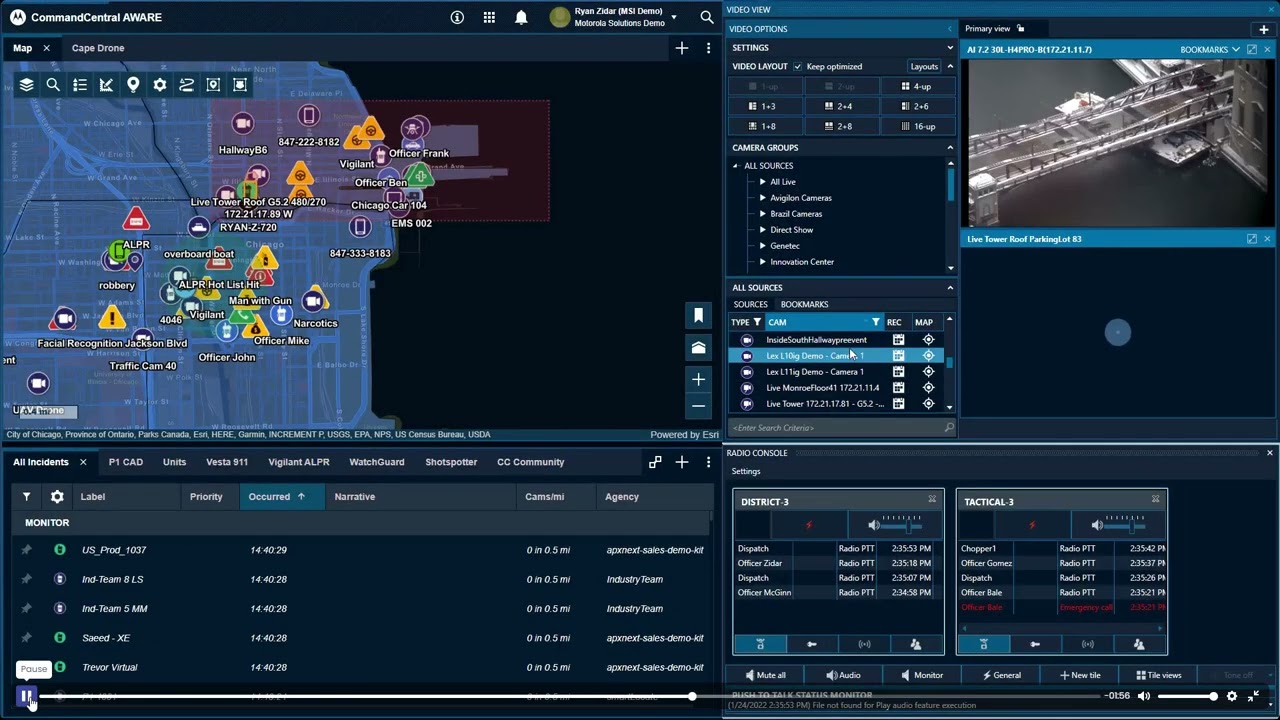The image size is (1280, 720).
Task: Expand the Brazil Cameras group
Action: click(x=762, y=214)
